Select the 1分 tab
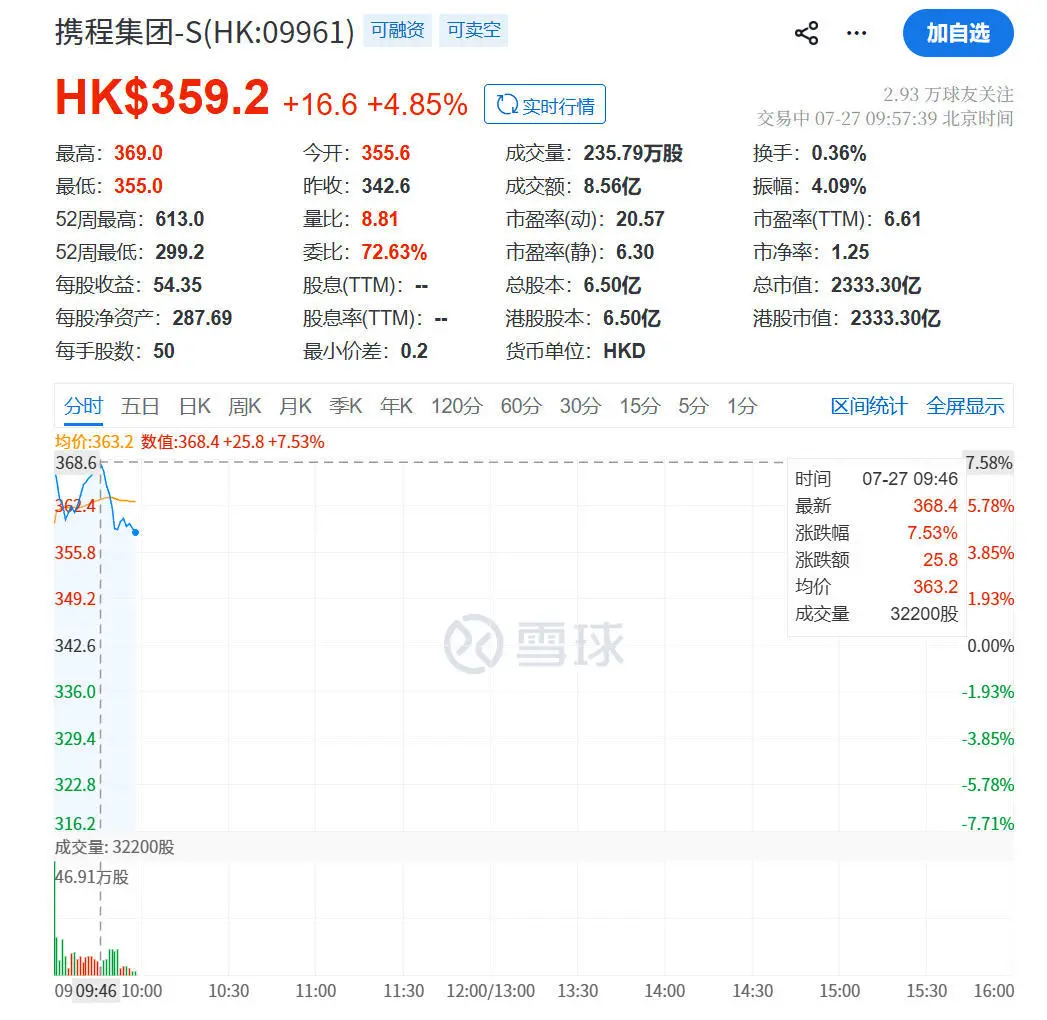Image resolution: width=1047 pixels, height=1020 pixels. 742,406
